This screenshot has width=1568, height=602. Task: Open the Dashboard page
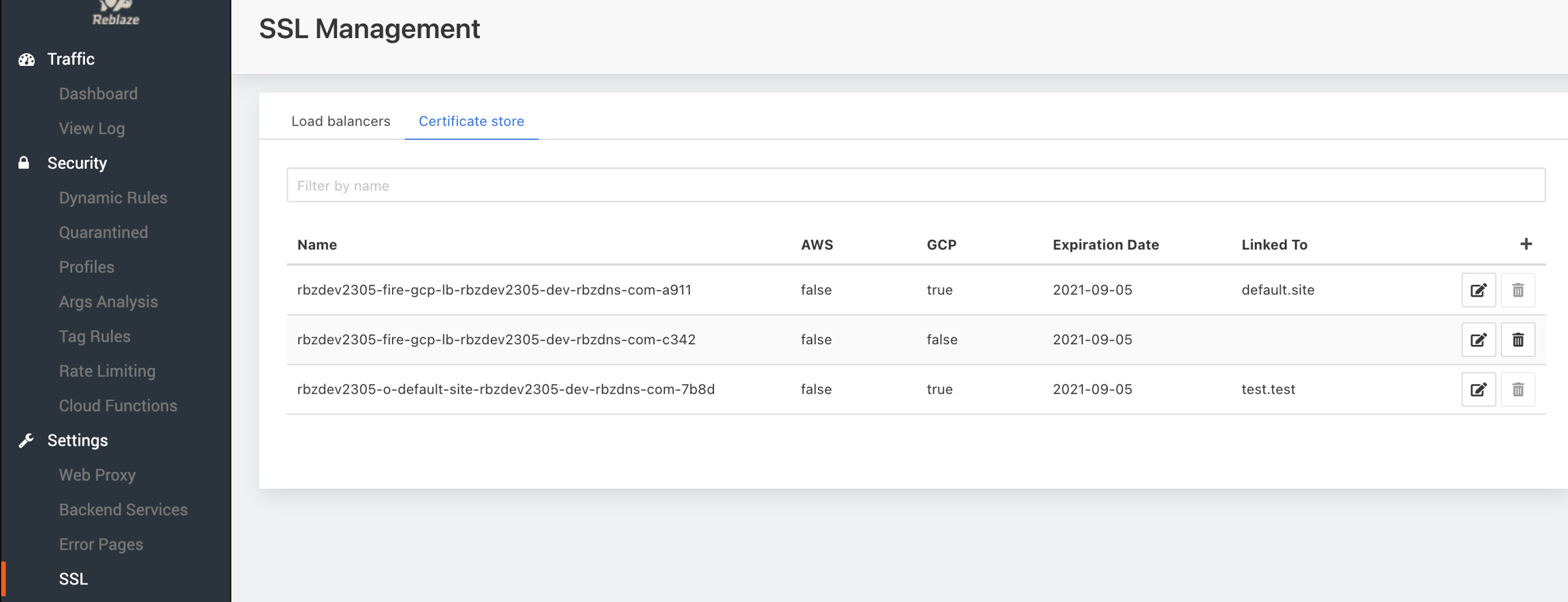coord(98,94)
